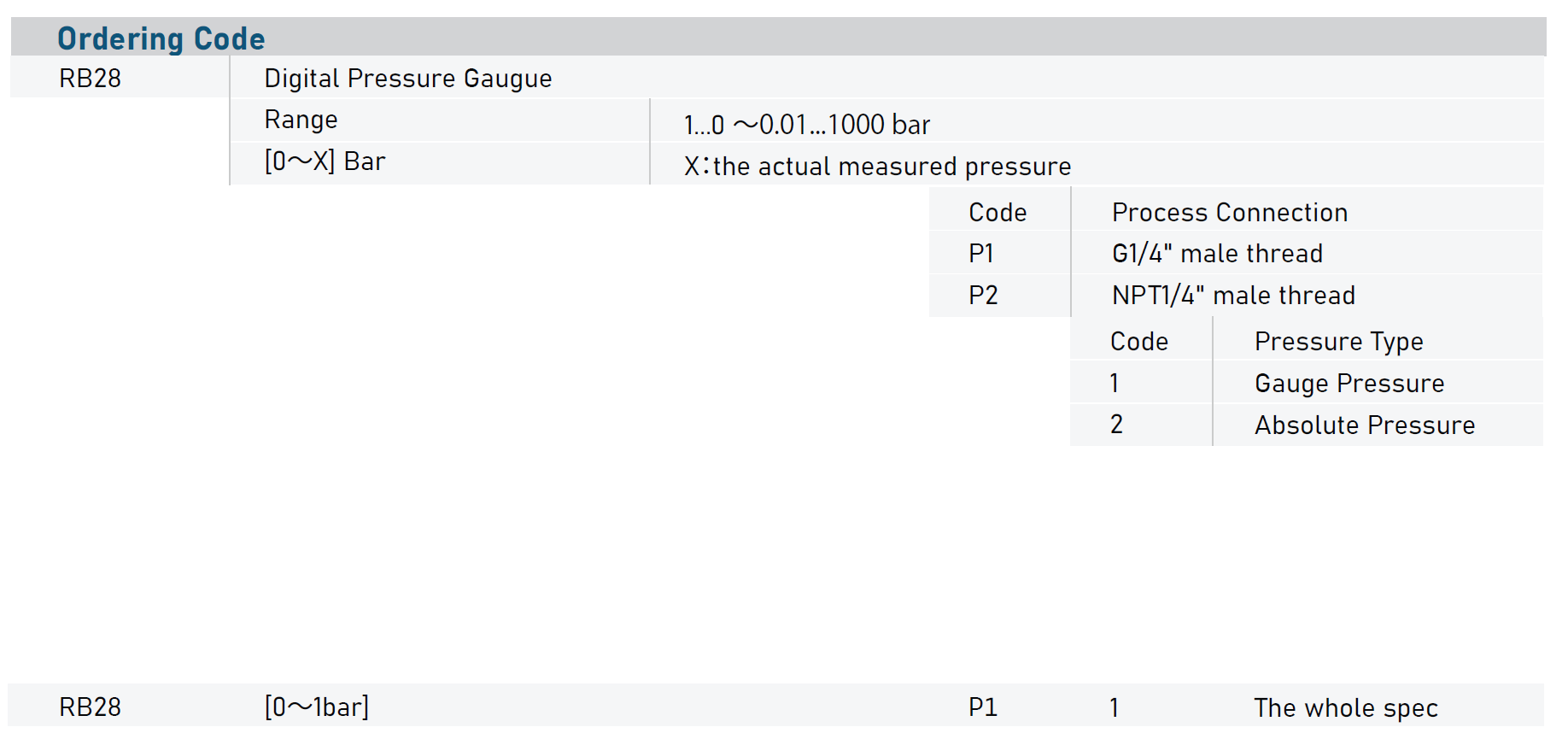This screenshot has width=1568, height=739.
Task: Click code 1 beside Gauge Pressure
Action: (1115, 384)
